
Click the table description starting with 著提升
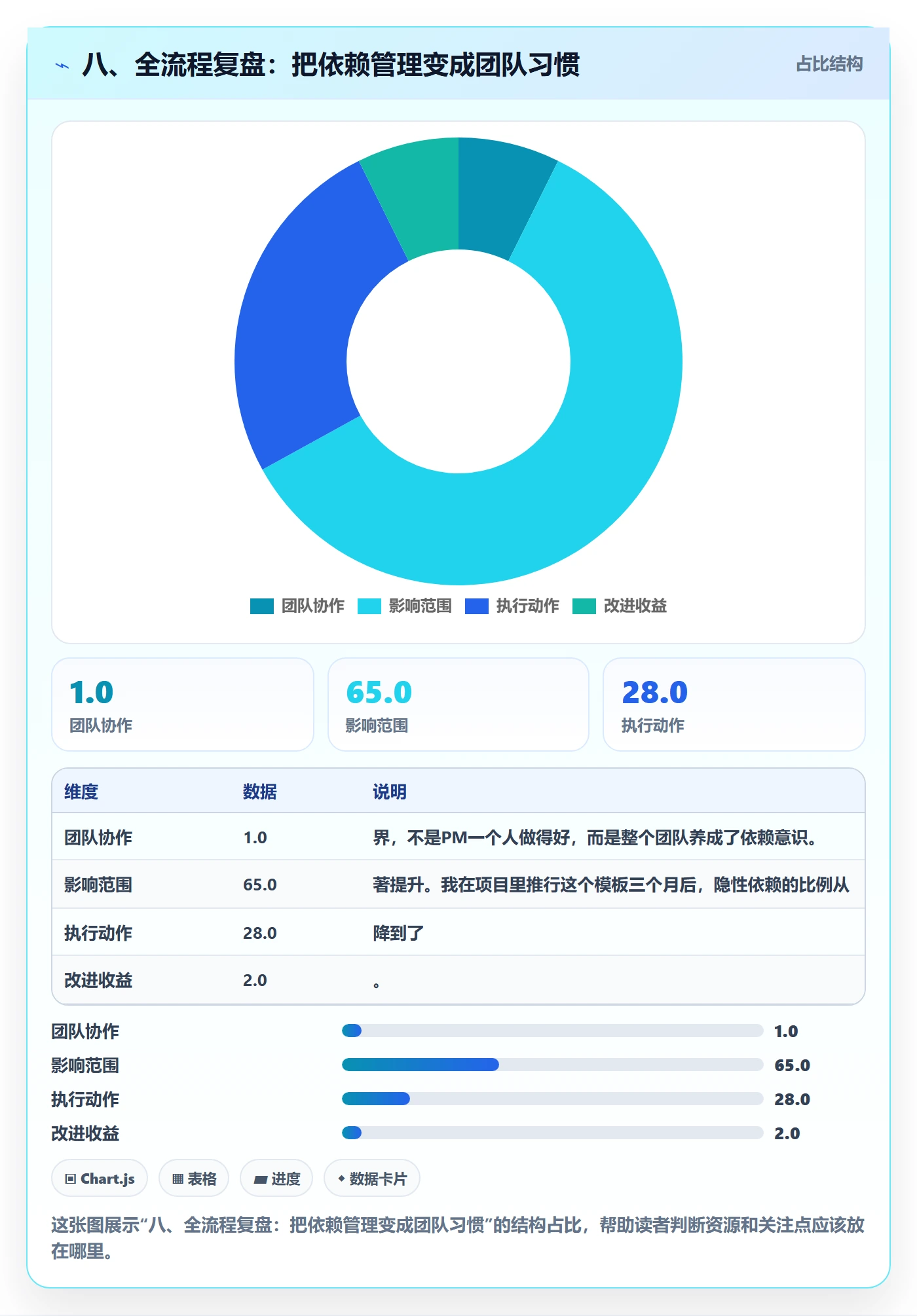point(611,885)
